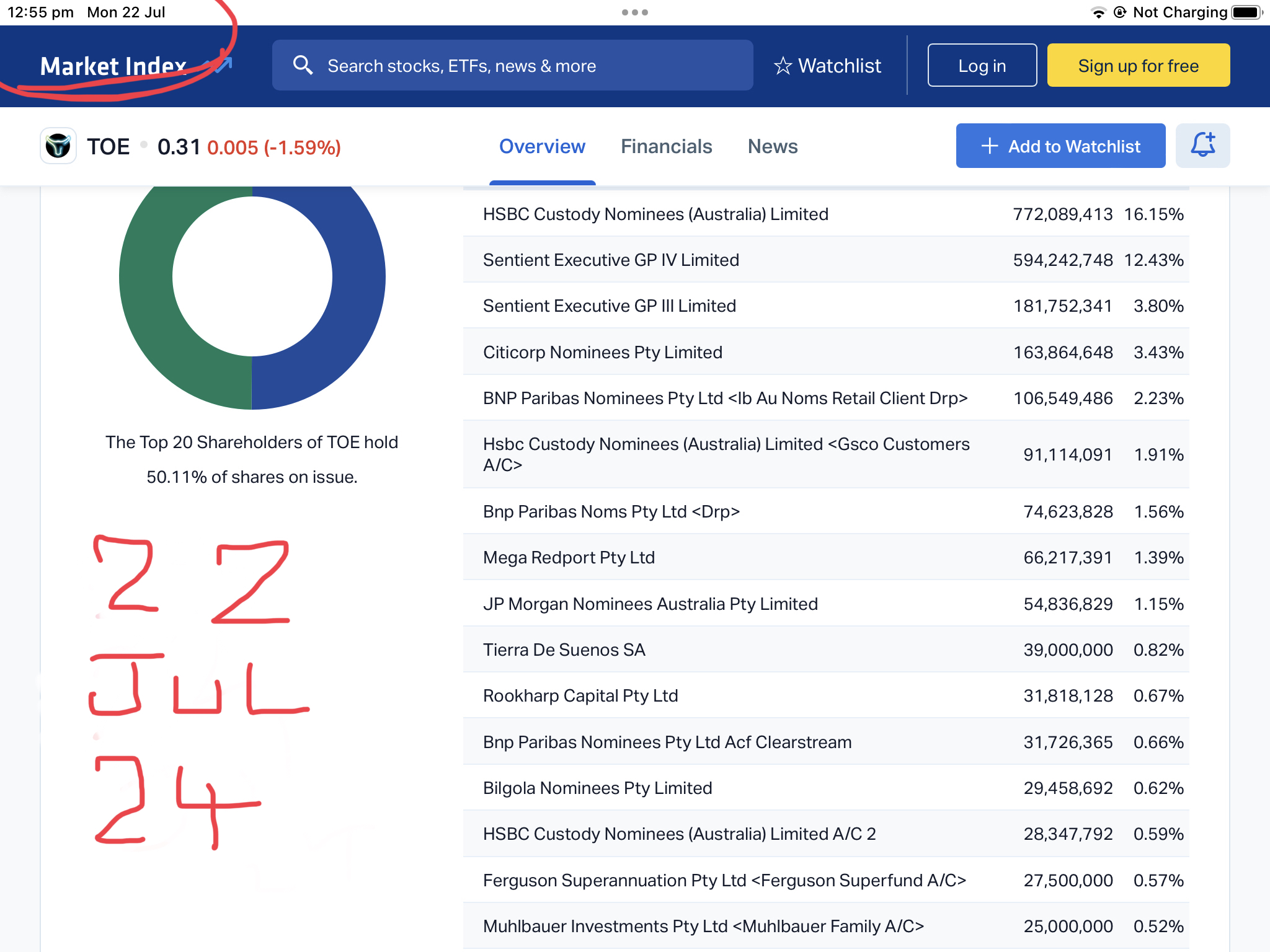This screenshot has width=1270, height=952.
Task: Tap the 12:55 pm clock in status bar
Action: tap(40, 12)
